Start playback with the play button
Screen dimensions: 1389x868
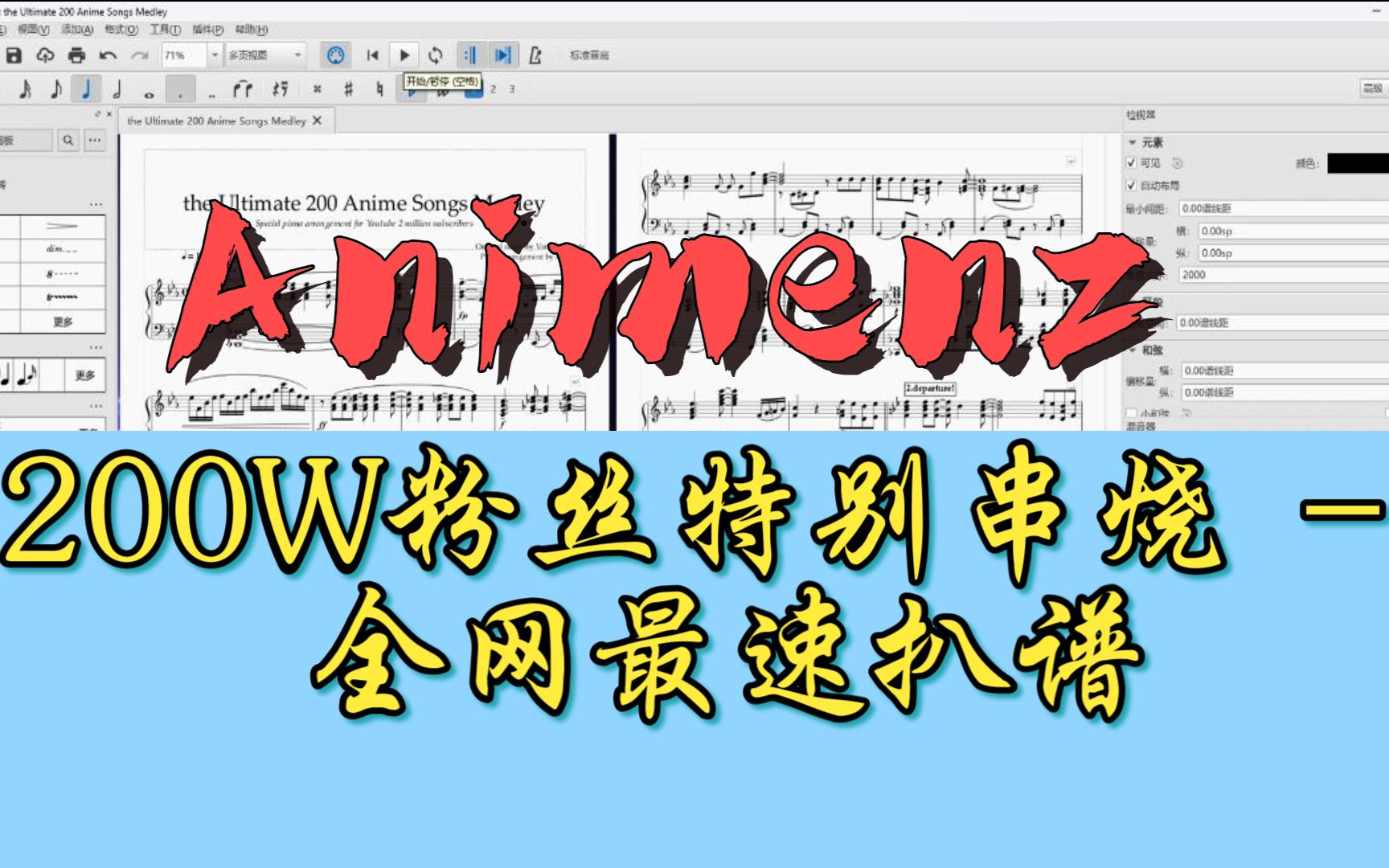pyautogui.click(x=404, y=55)
